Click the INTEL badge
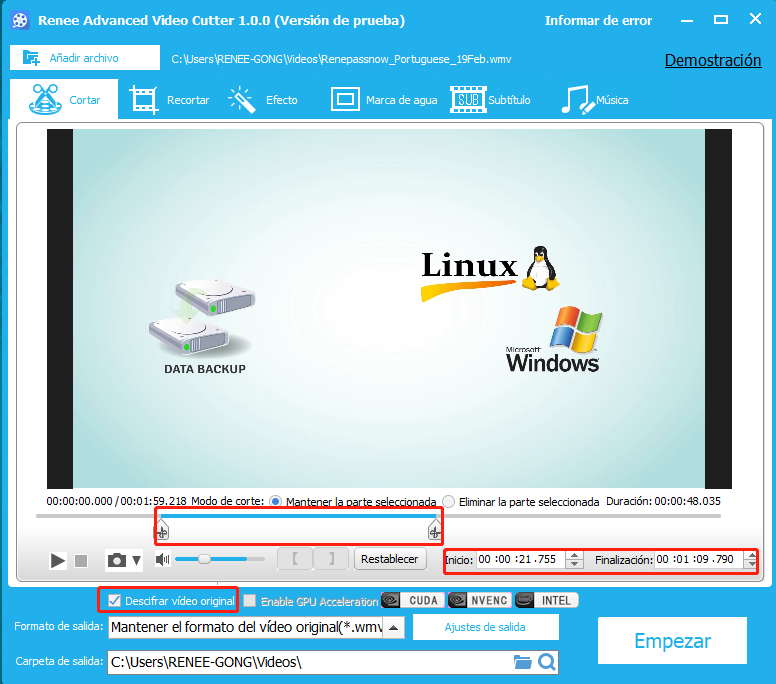Screen dimensions: 776x684 click(546, 600)
